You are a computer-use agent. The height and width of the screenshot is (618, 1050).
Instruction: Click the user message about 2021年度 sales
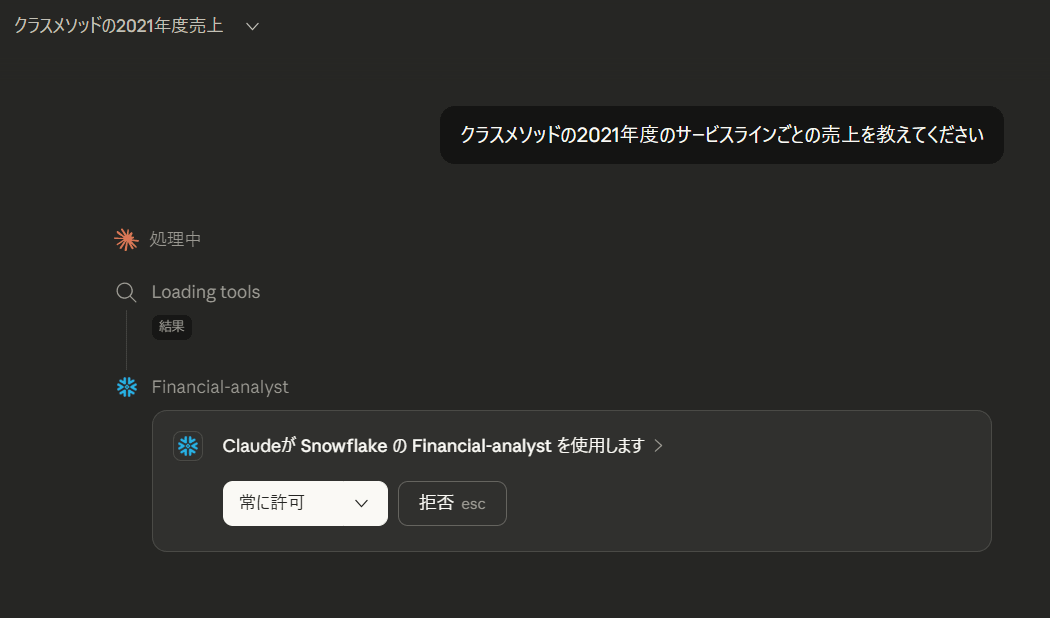(x=721, y=135)
